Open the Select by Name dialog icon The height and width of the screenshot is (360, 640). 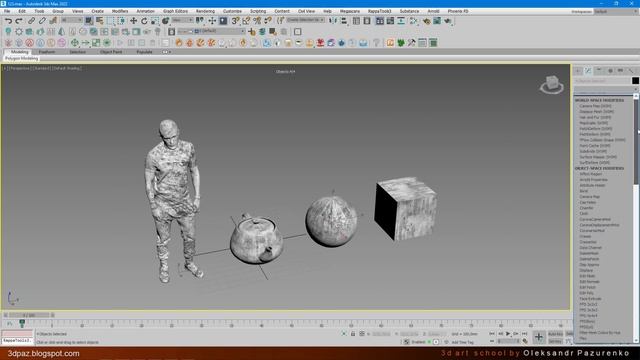(100, 20)
